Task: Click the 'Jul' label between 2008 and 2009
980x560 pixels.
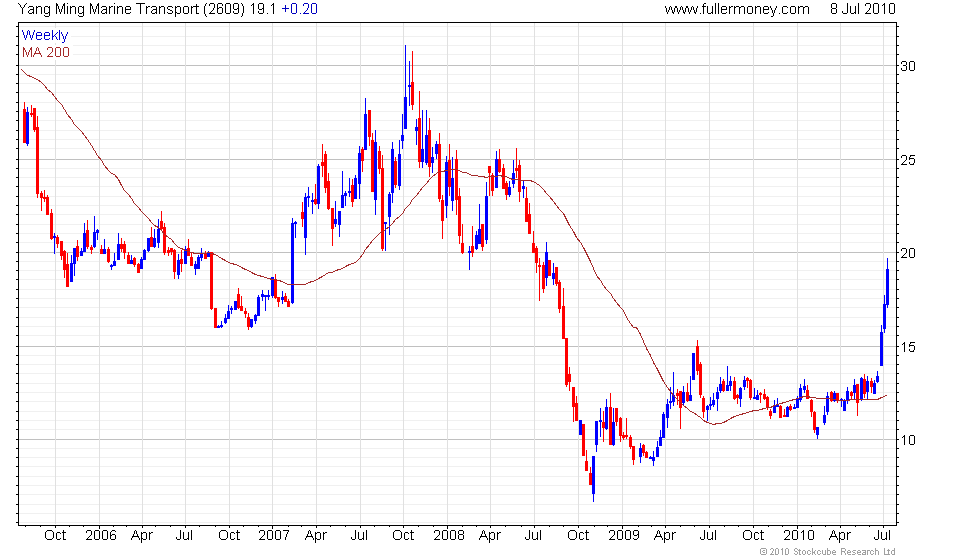Action: pyautogui.click(x=533, y=535)
